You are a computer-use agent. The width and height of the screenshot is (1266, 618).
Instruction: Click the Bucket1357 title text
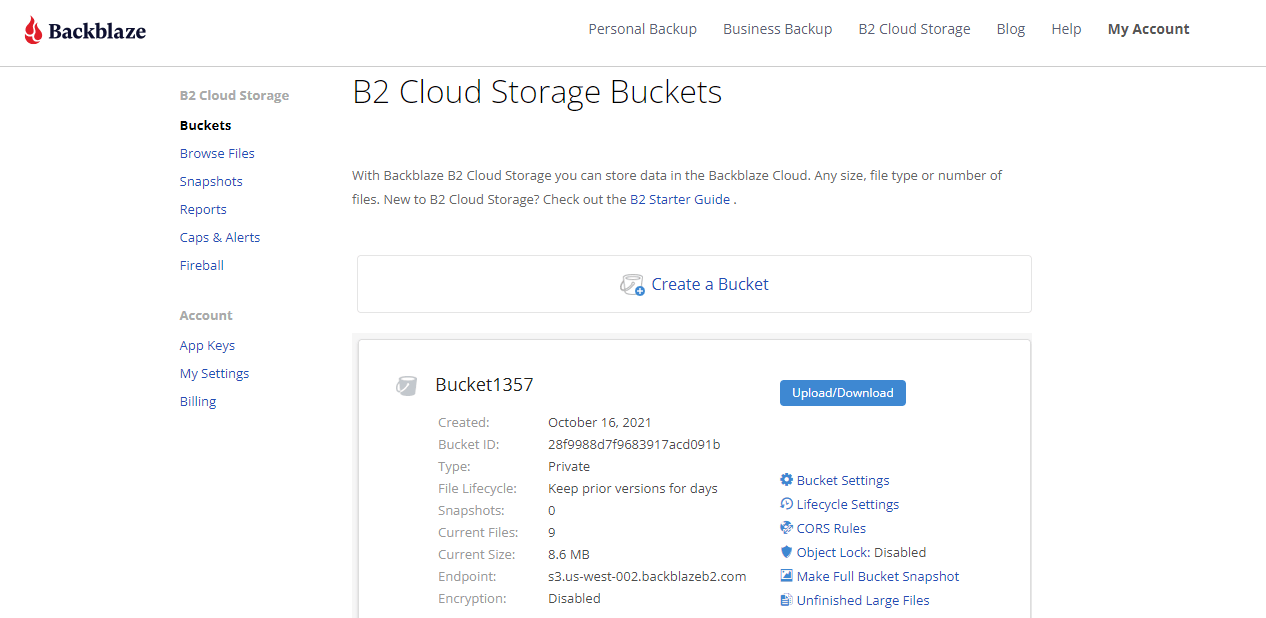[x=483, y=384]
